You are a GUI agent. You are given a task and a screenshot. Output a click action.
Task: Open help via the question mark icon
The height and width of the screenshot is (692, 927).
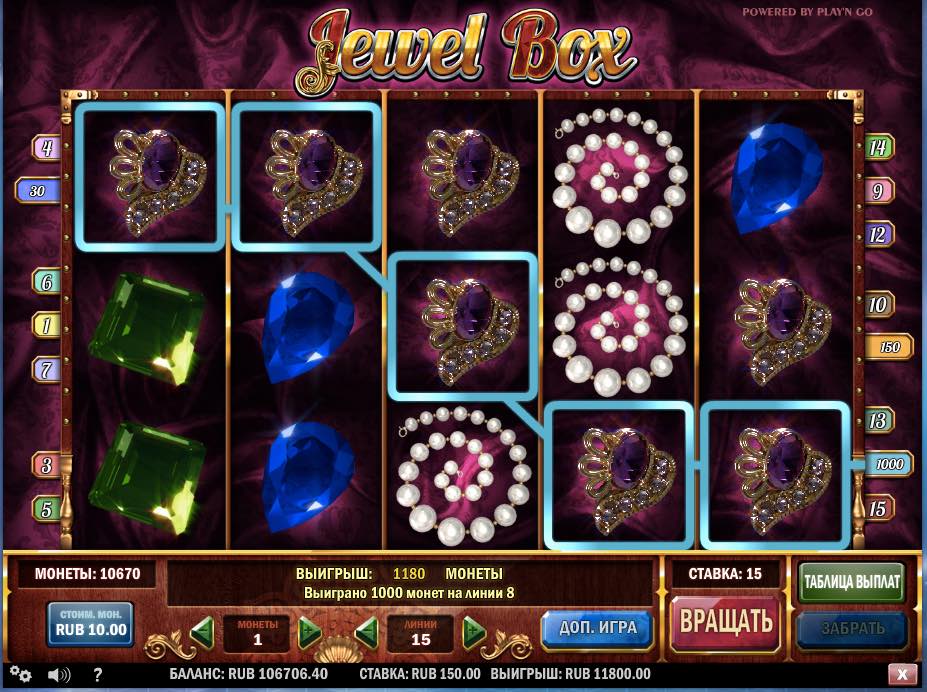pyautogui.click(x=98, y=674)
